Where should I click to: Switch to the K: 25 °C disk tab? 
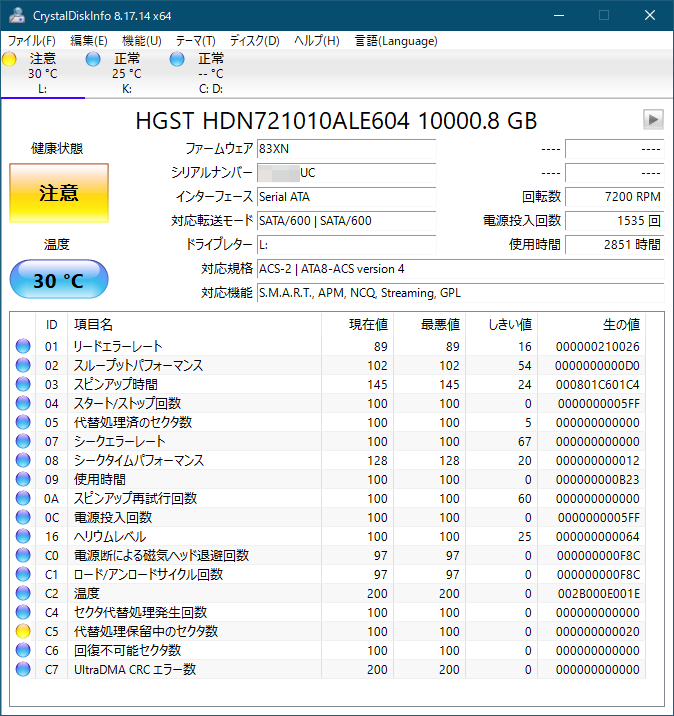[127, 73]
